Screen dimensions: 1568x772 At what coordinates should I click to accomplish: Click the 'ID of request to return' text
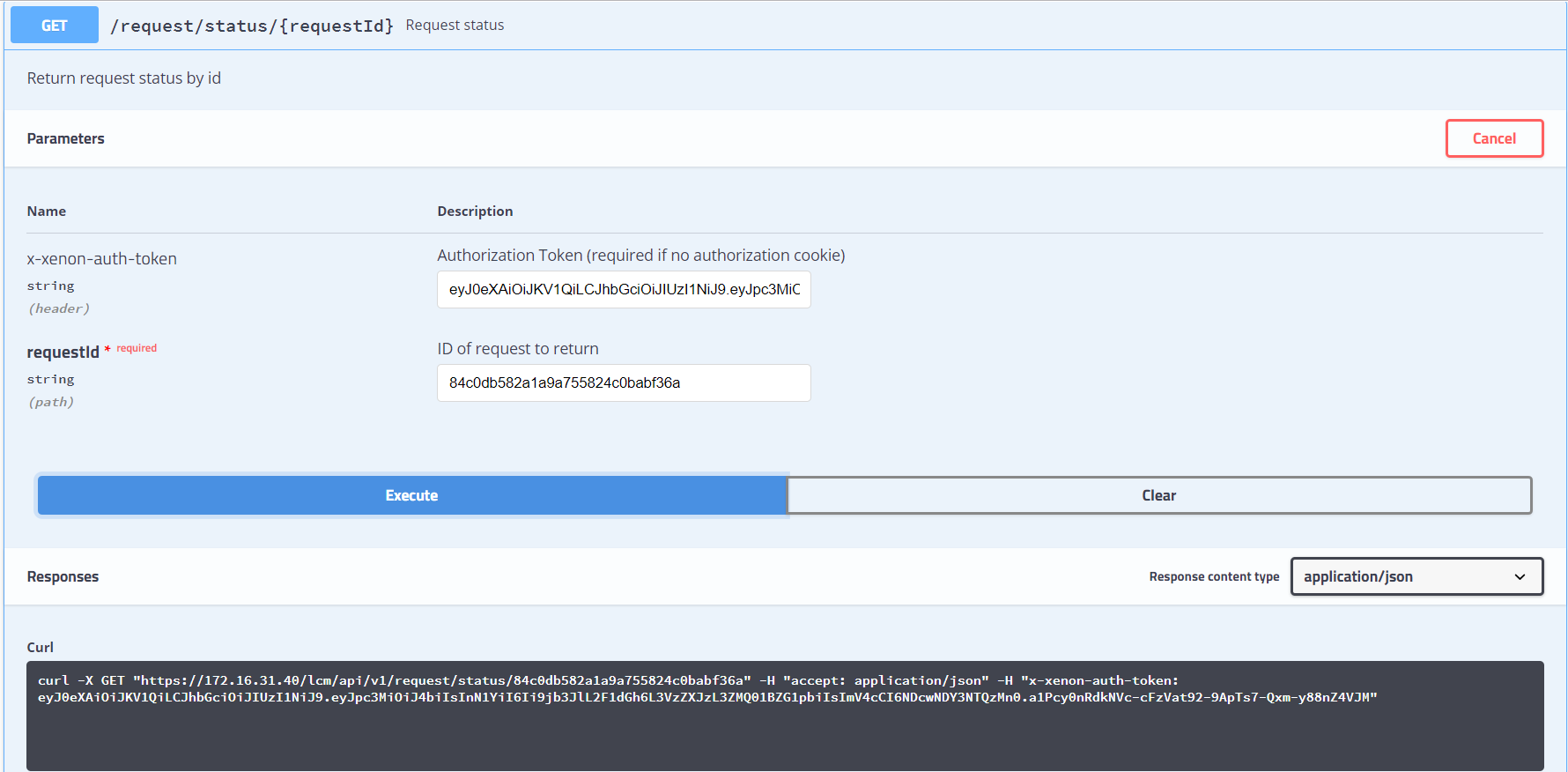click(518, 349)
